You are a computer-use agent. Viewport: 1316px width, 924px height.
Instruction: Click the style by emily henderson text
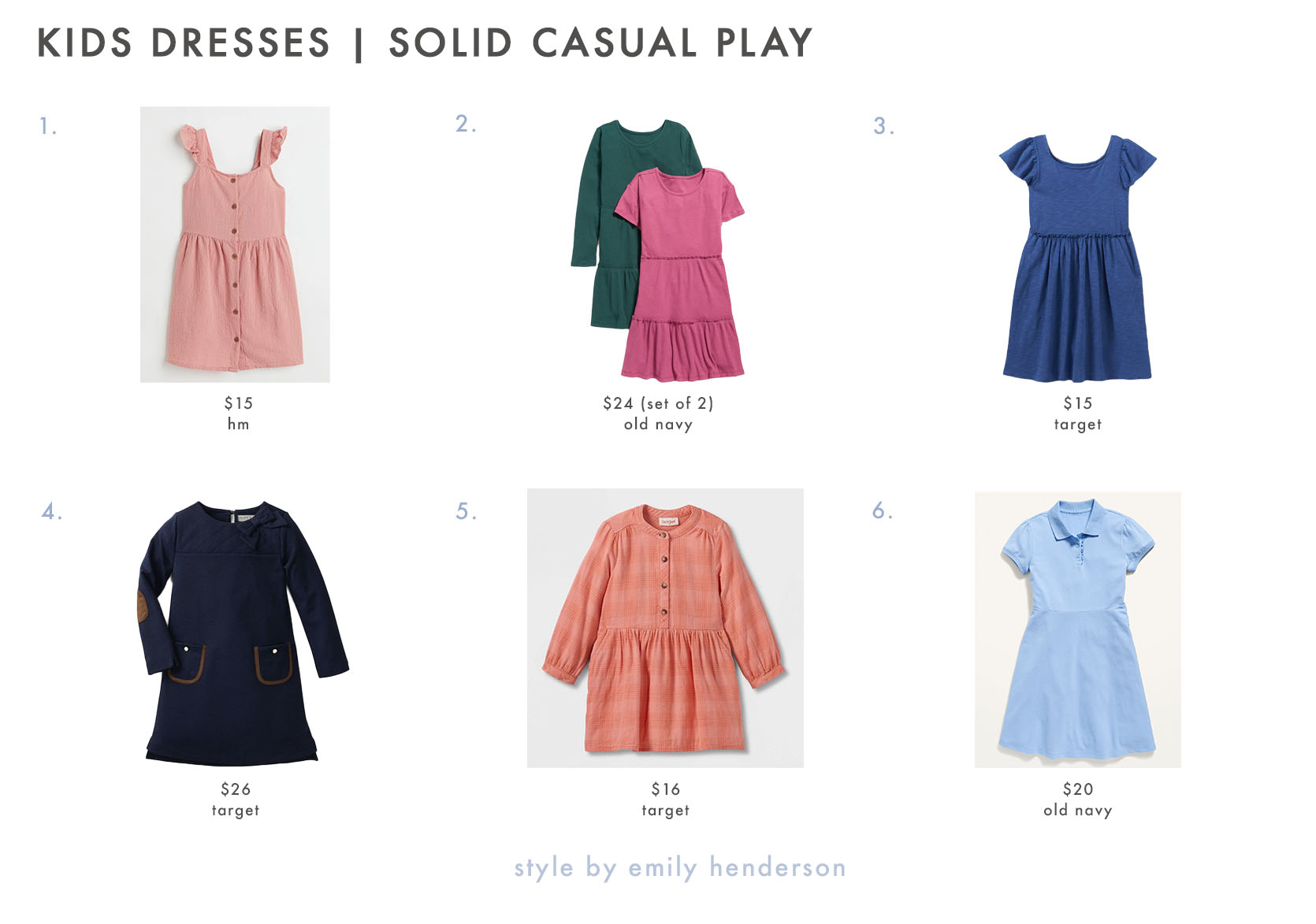(x=680, y=867)
